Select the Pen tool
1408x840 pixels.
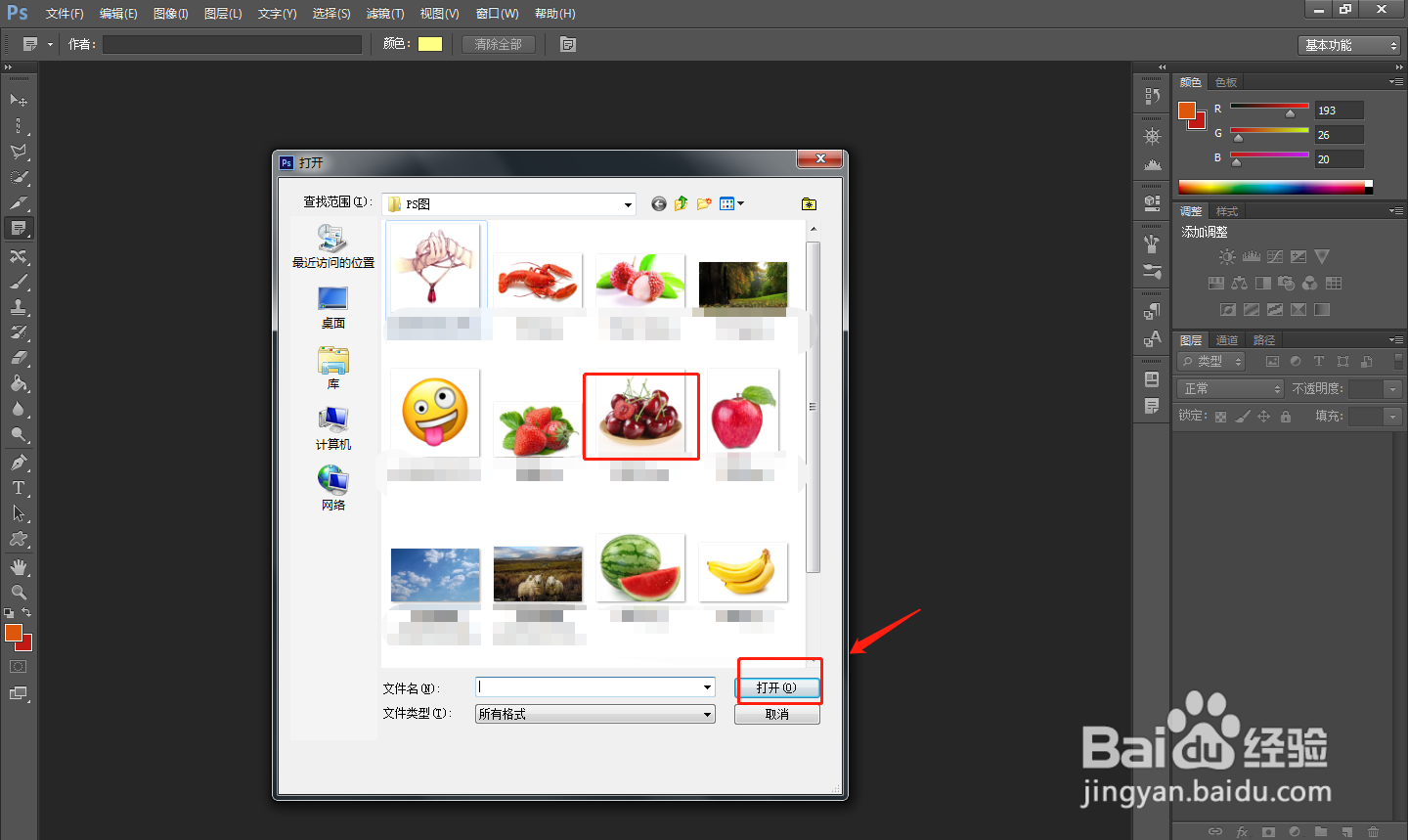tap(18, 462)
